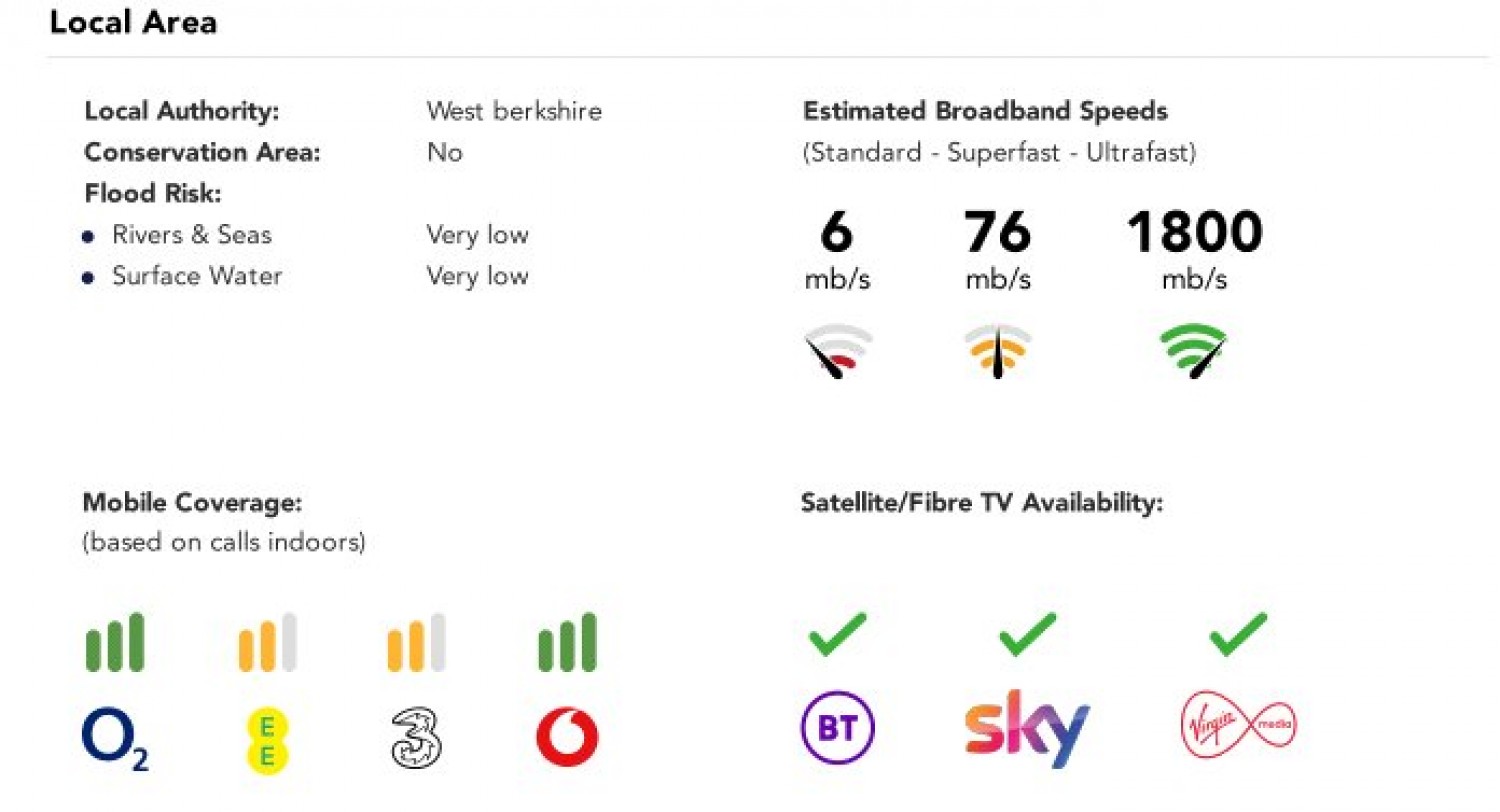Click the Estimated Broadband Speeds heading
This screenshot has height=812, width=1500.
coord(985,111)
